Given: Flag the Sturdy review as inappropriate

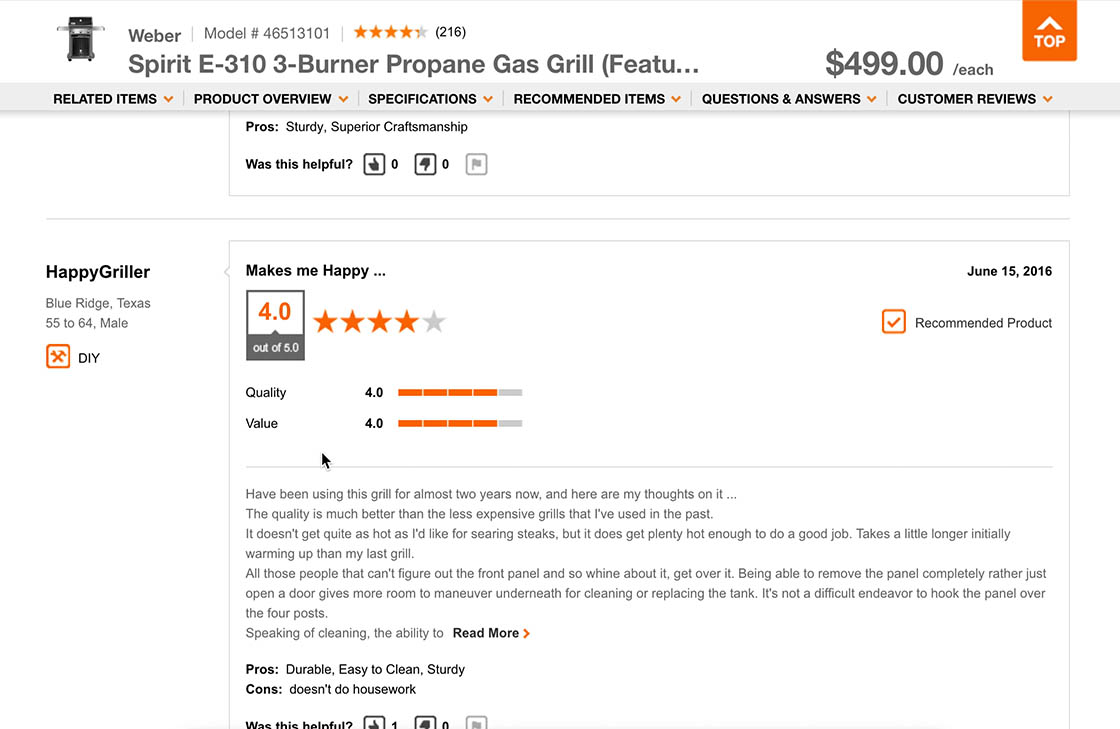Looking at the screenshot, I should [x=476, y=164].
